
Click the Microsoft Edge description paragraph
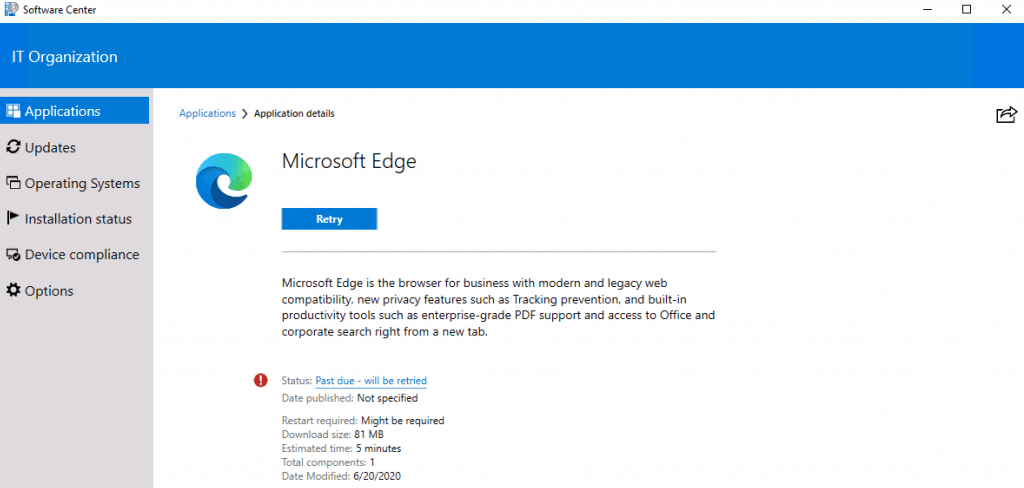[x=498, y=307]
